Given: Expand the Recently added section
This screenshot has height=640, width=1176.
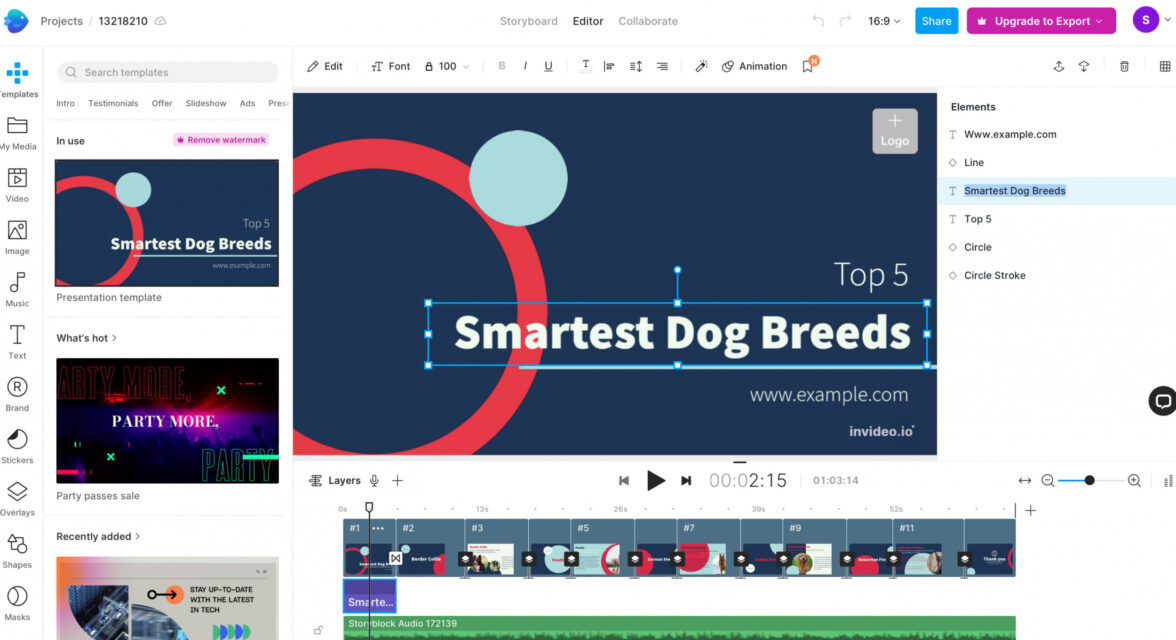Looking at the screenshot, I should [x=98, y=536].
